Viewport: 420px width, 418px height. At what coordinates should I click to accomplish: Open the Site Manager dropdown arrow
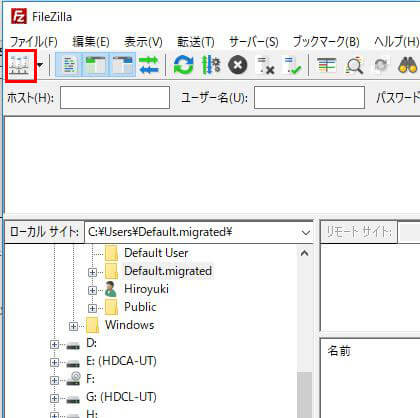tap(40, 65)
